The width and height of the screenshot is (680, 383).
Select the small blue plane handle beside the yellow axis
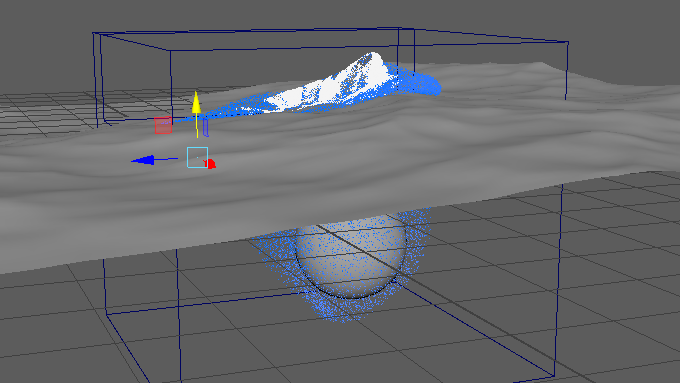click(206, 128)
